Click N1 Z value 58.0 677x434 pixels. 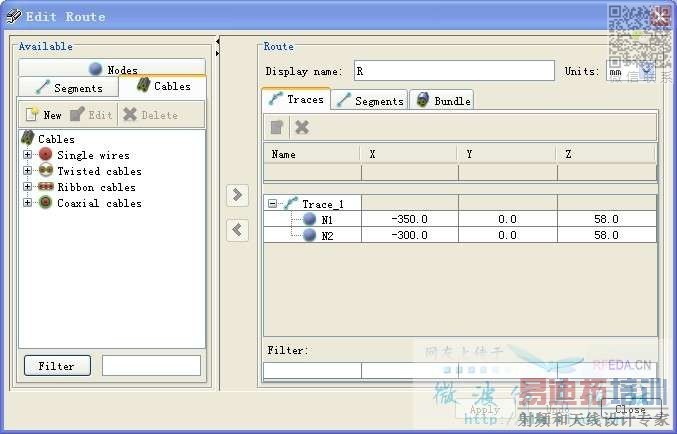point(606,219)
